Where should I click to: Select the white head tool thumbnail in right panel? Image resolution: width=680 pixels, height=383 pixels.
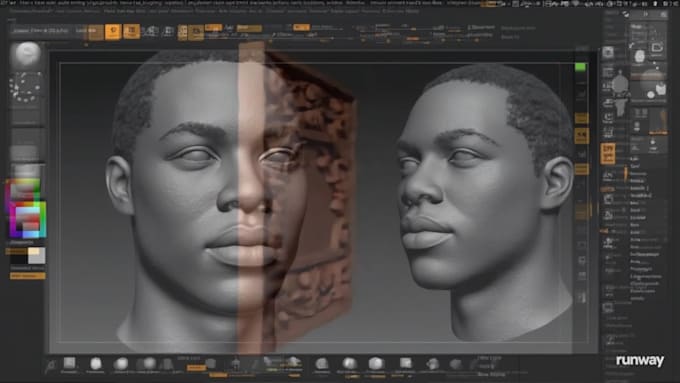click(x=640, y=56)
